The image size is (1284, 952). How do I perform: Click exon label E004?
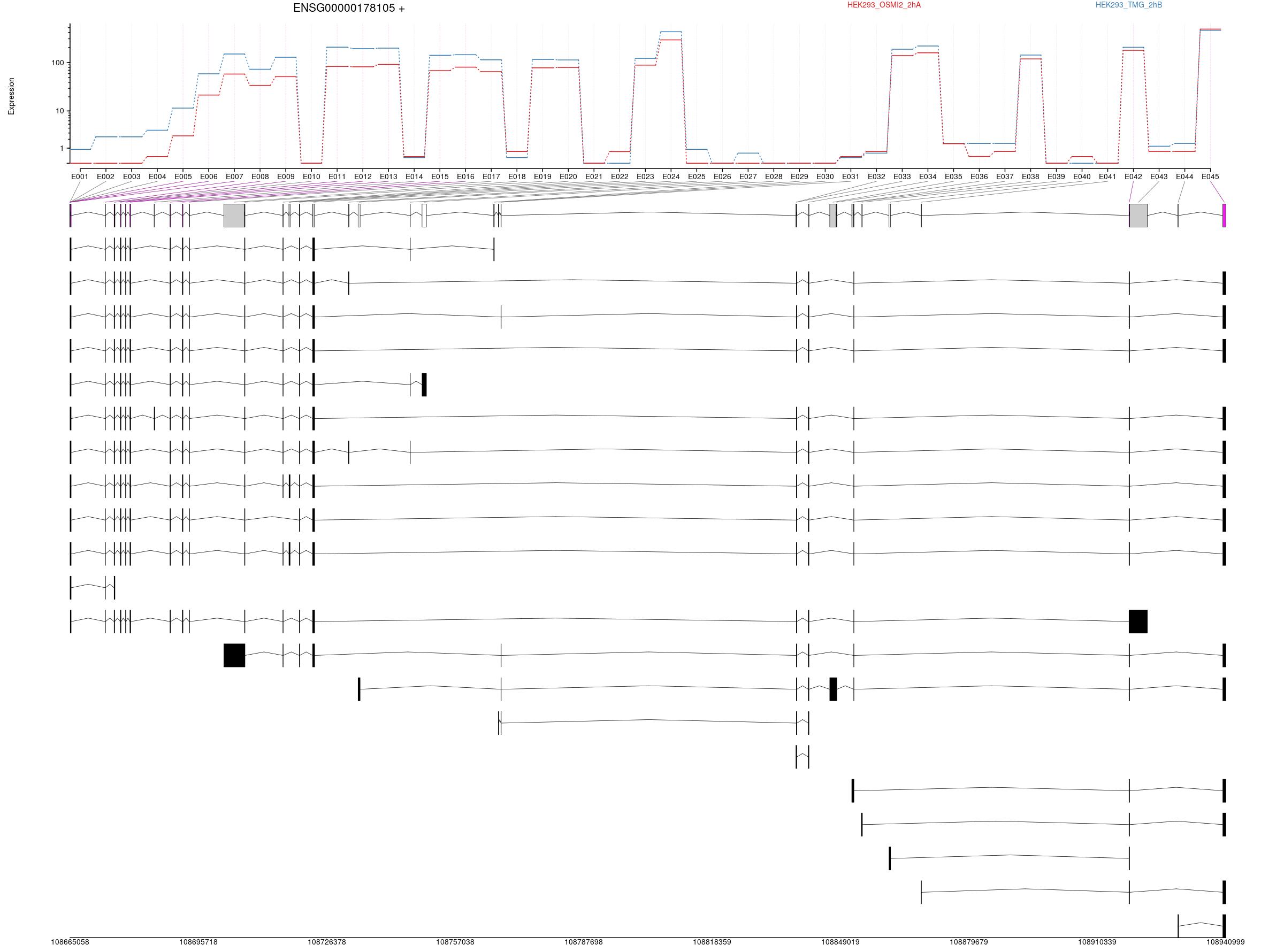pyautogui.click(x=157, y=177)
